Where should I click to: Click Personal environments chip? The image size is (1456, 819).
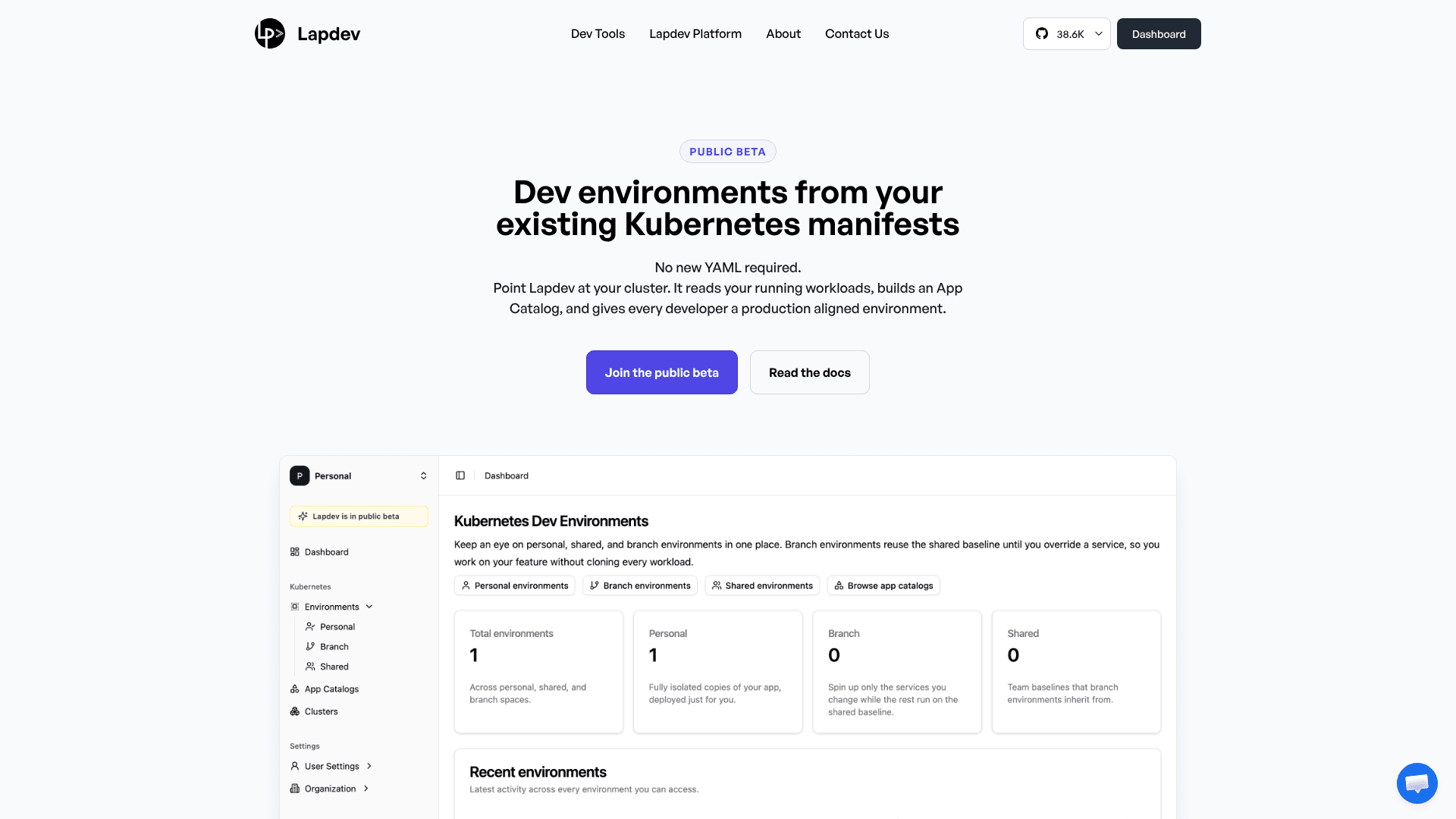coord(514,585)
